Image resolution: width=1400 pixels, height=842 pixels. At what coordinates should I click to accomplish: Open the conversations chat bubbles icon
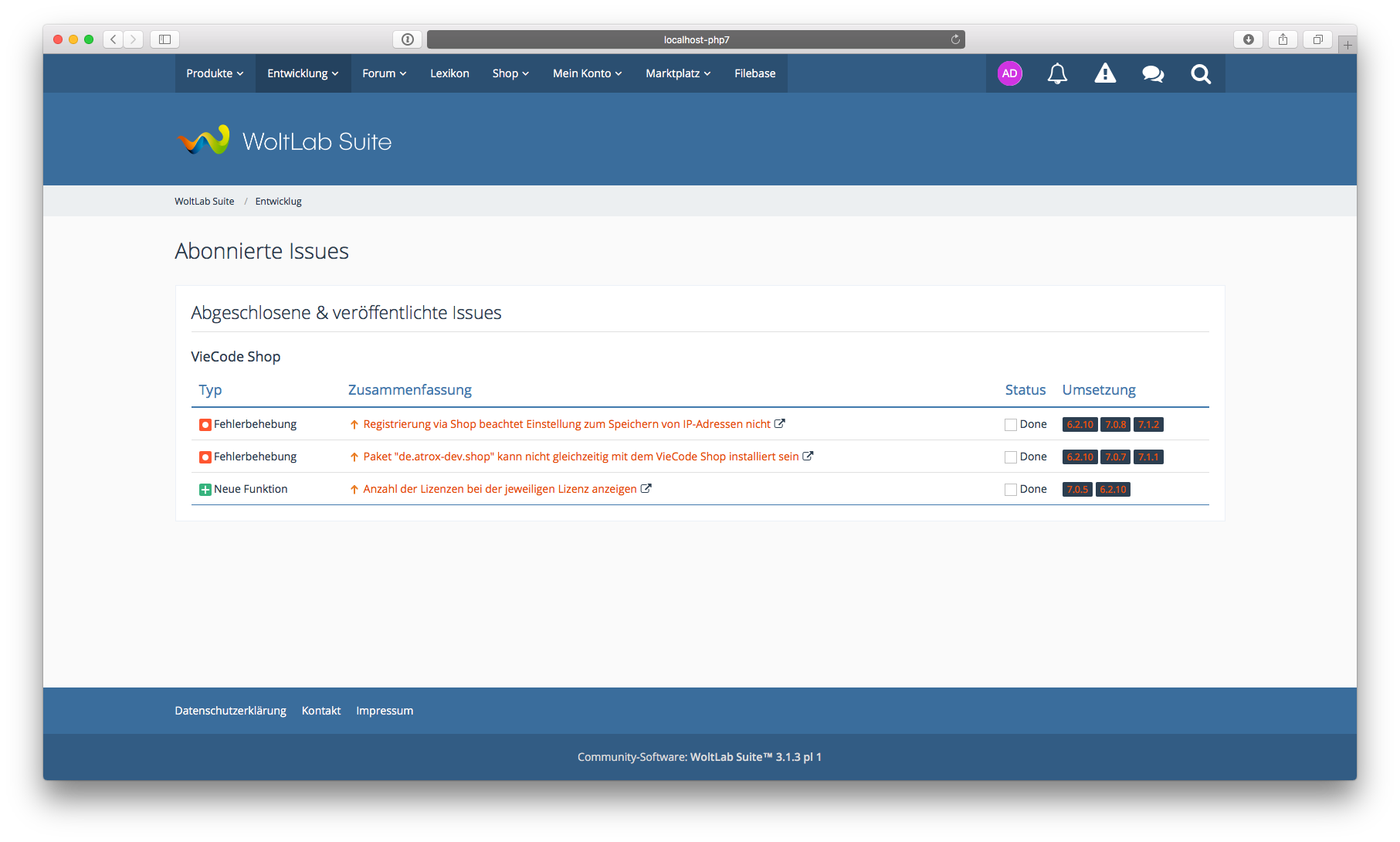(1153, 73)
